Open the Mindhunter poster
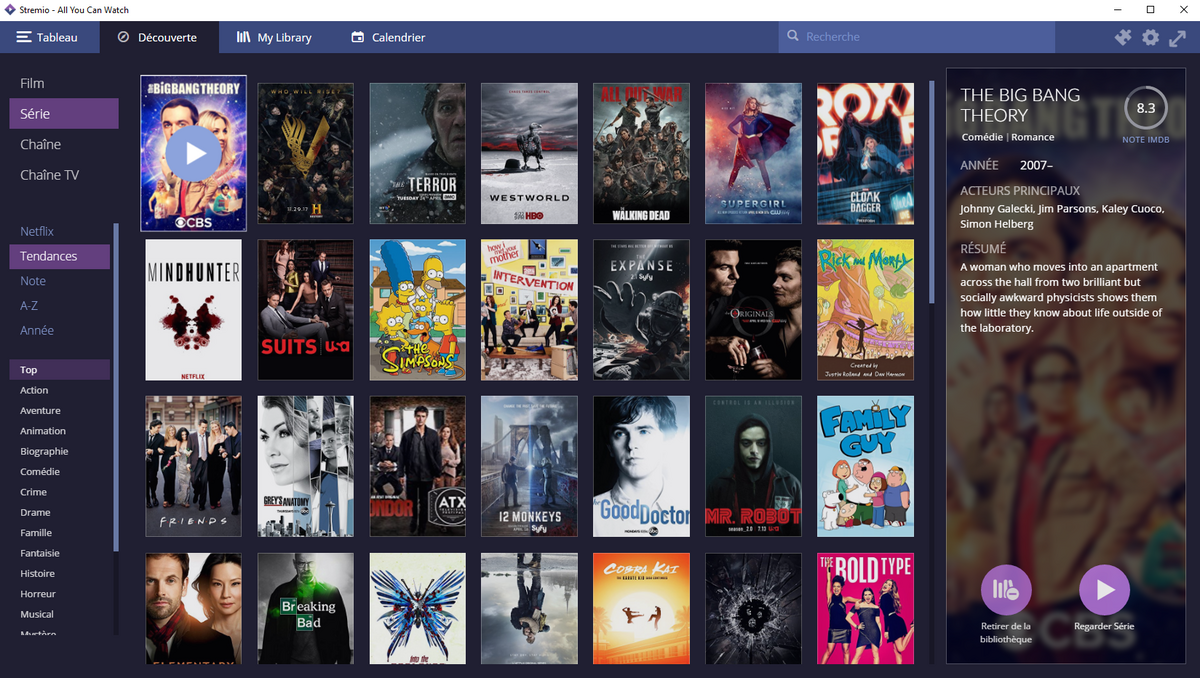Screen dimensions: 1200x678 coord(193,310)
